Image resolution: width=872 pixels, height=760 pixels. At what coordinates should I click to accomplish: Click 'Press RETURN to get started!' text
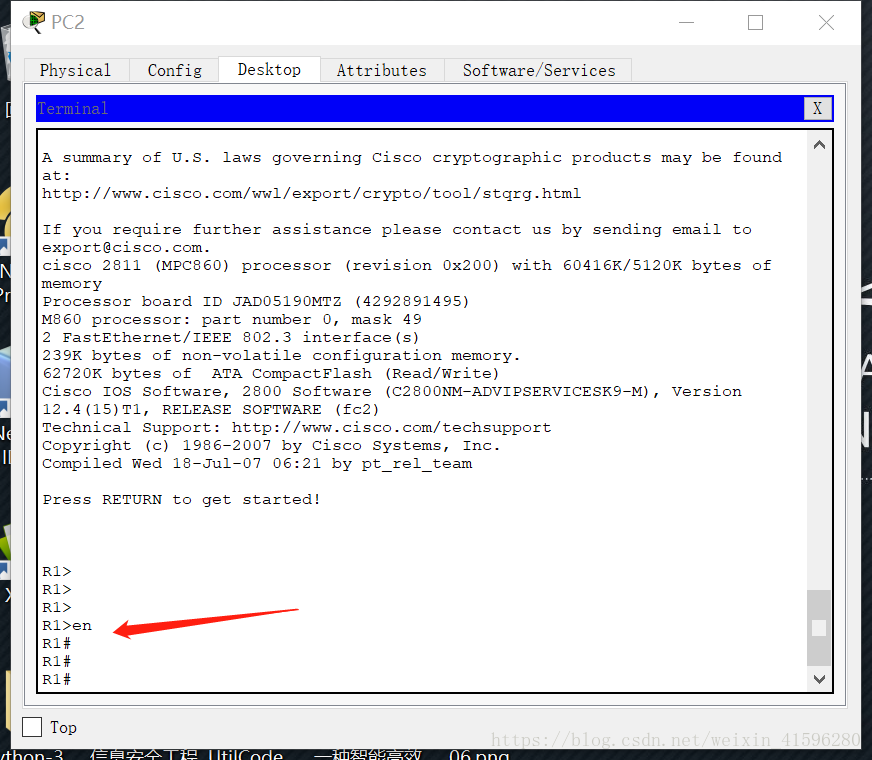[x=181, y=499]
